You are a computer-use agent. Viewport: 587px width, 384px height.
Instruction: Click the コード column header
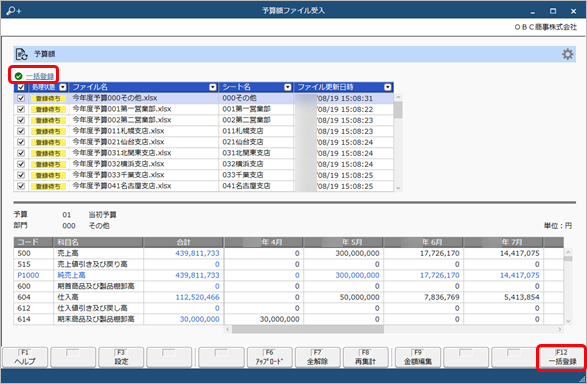(34, 242)
